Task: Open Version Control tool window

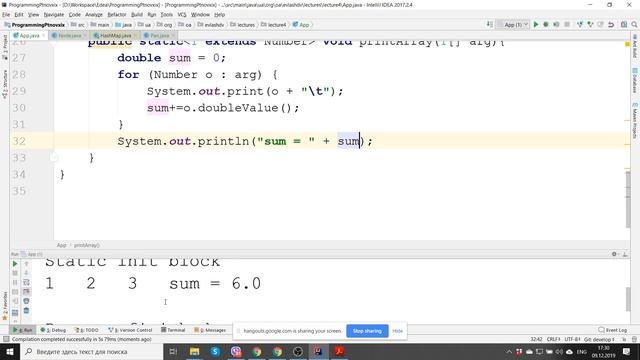Action: (x=130, y=330)
